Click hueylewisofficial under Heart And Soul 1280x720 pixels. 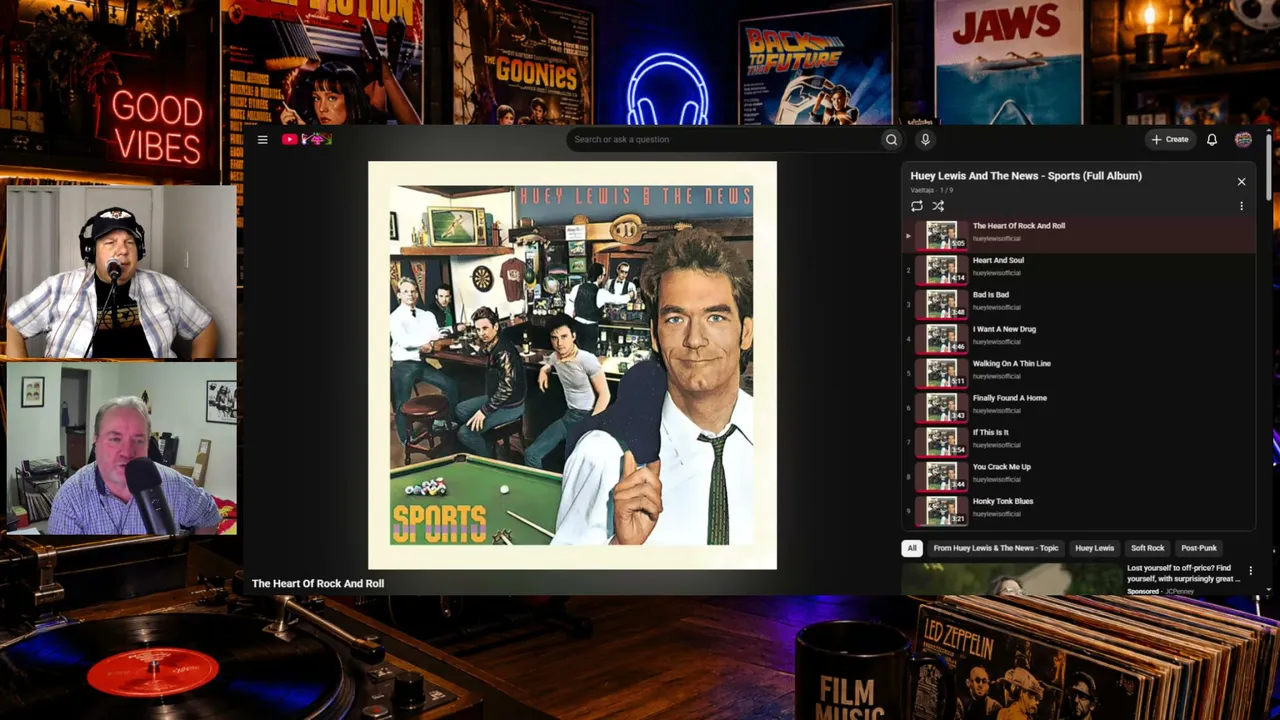pyautogui.click(x=997, y=273)
